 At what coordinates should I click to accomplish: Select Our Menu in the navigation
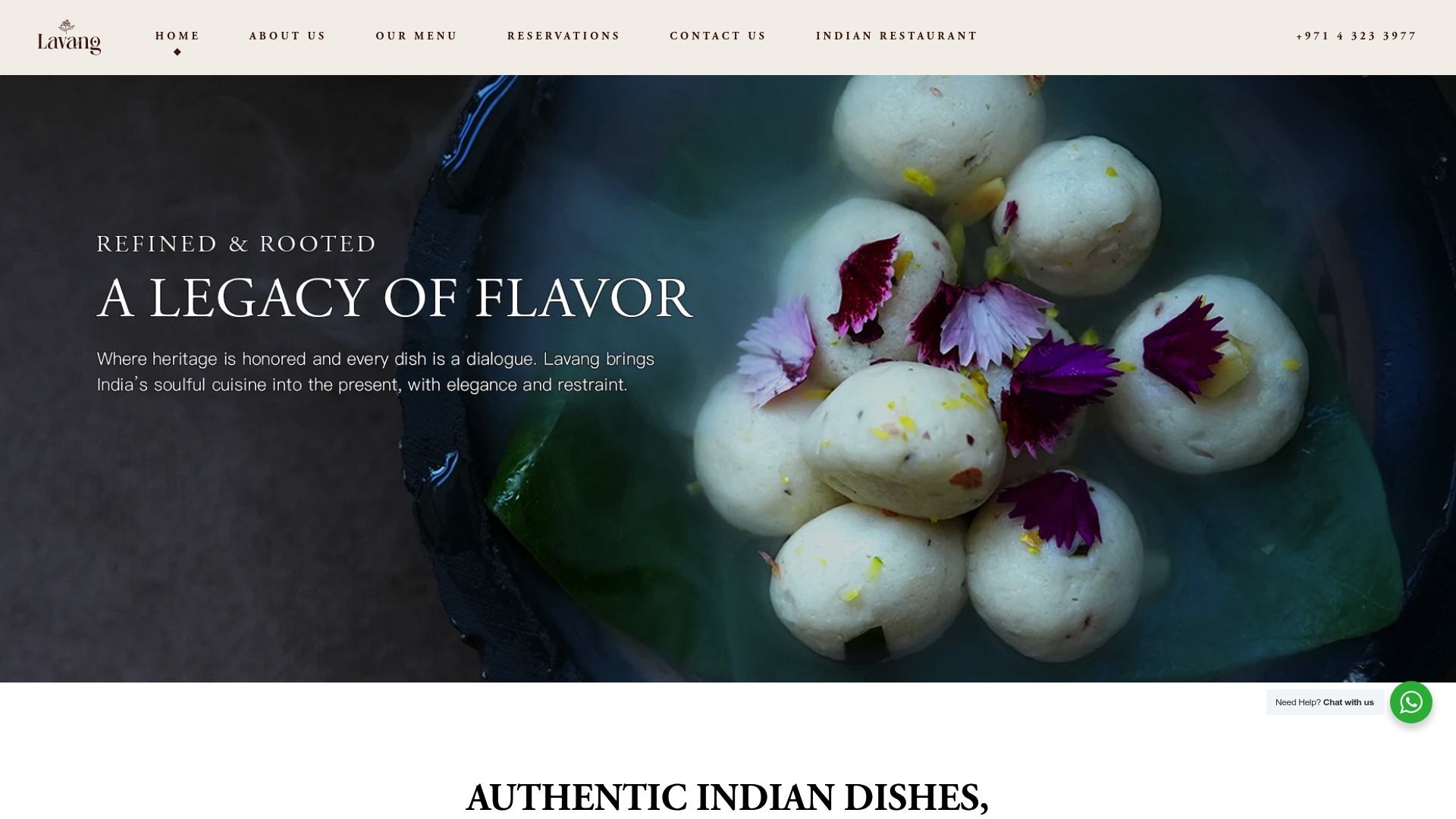tap(416, 36)
